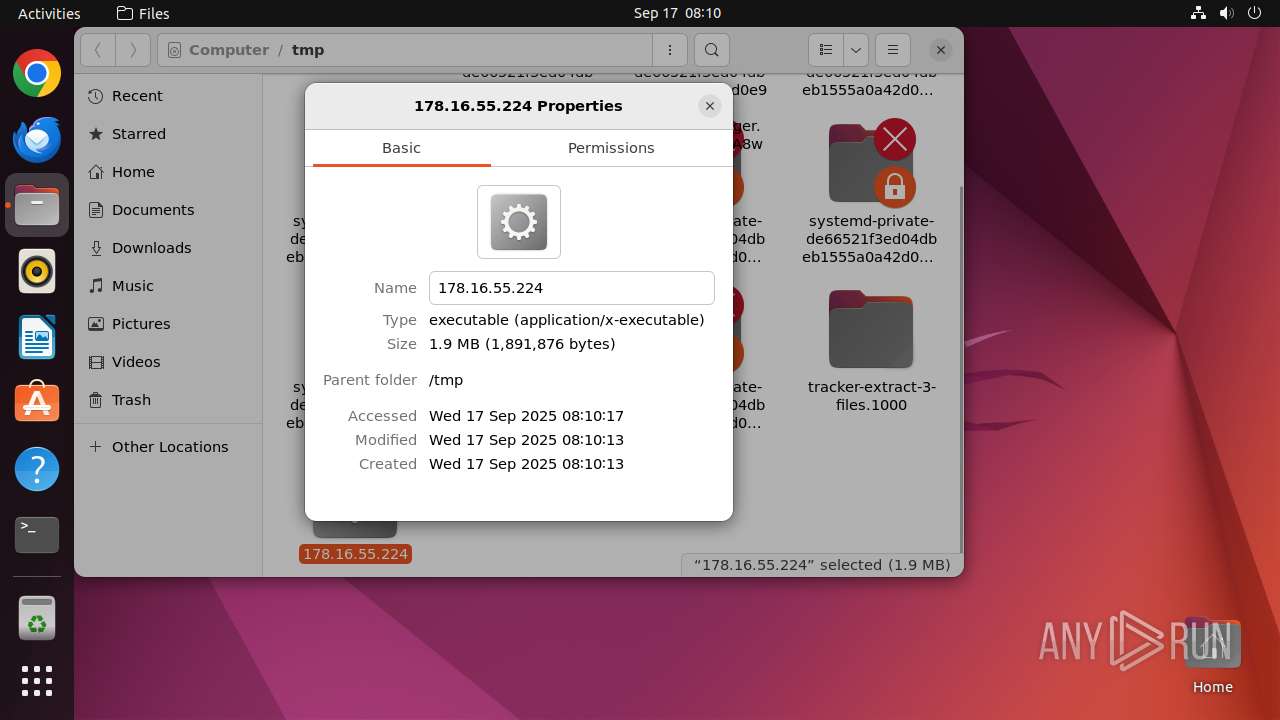
Task: Open the Activities overview
Action: pyautogui.click(x=49, y=13)
